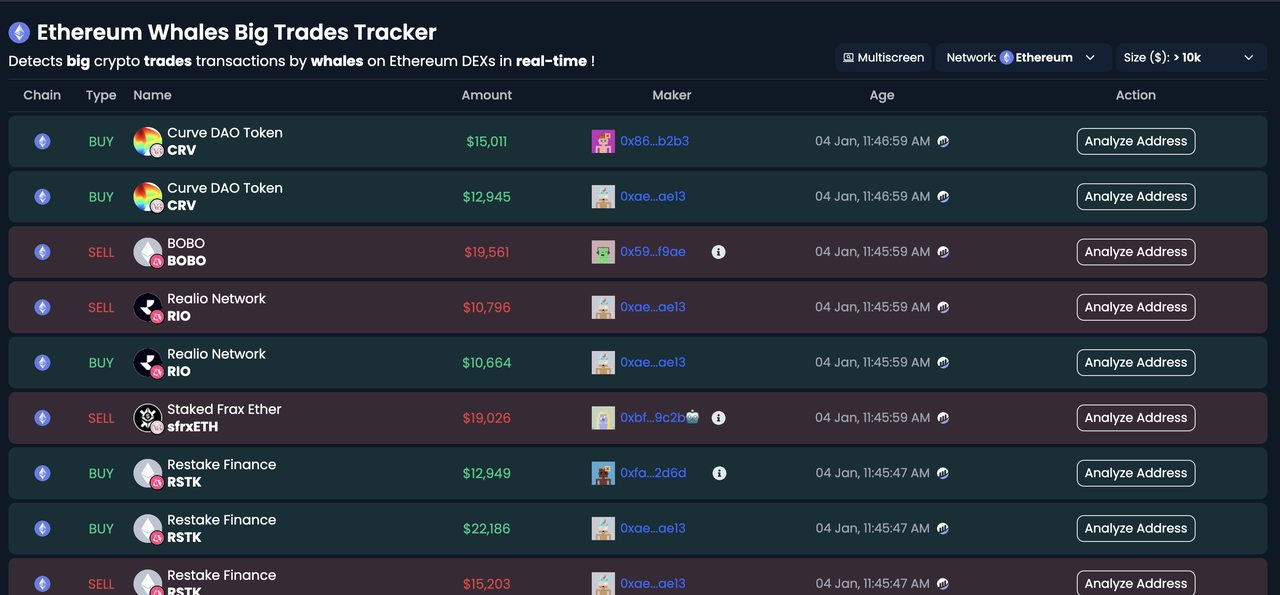Click the Realio Network token logo
This screenshot has height=595, width=1280.
[147, 306]
